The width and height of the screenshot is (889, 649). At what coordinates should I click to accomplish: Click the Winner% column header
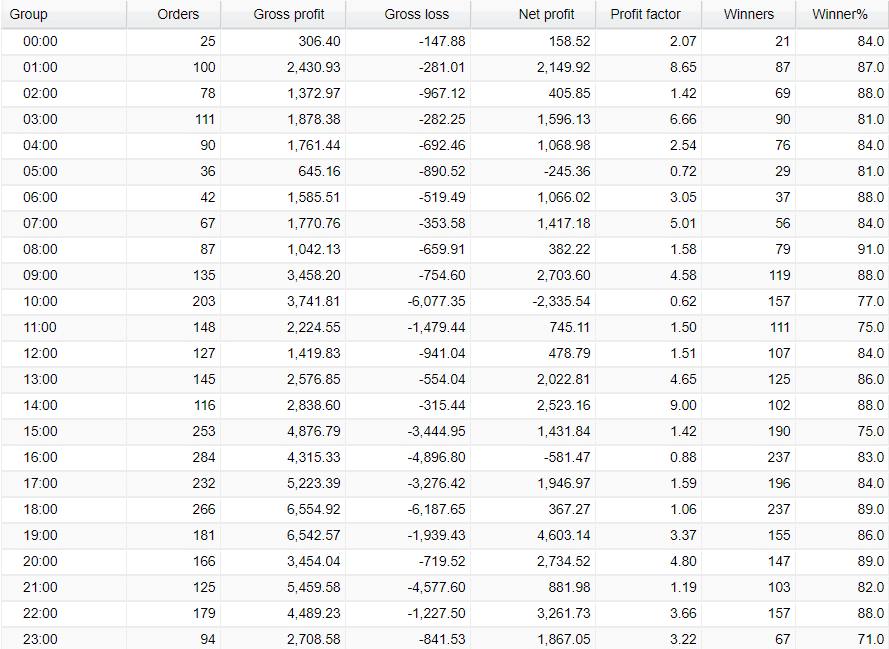pyautogui.click(x=840, y=14)
